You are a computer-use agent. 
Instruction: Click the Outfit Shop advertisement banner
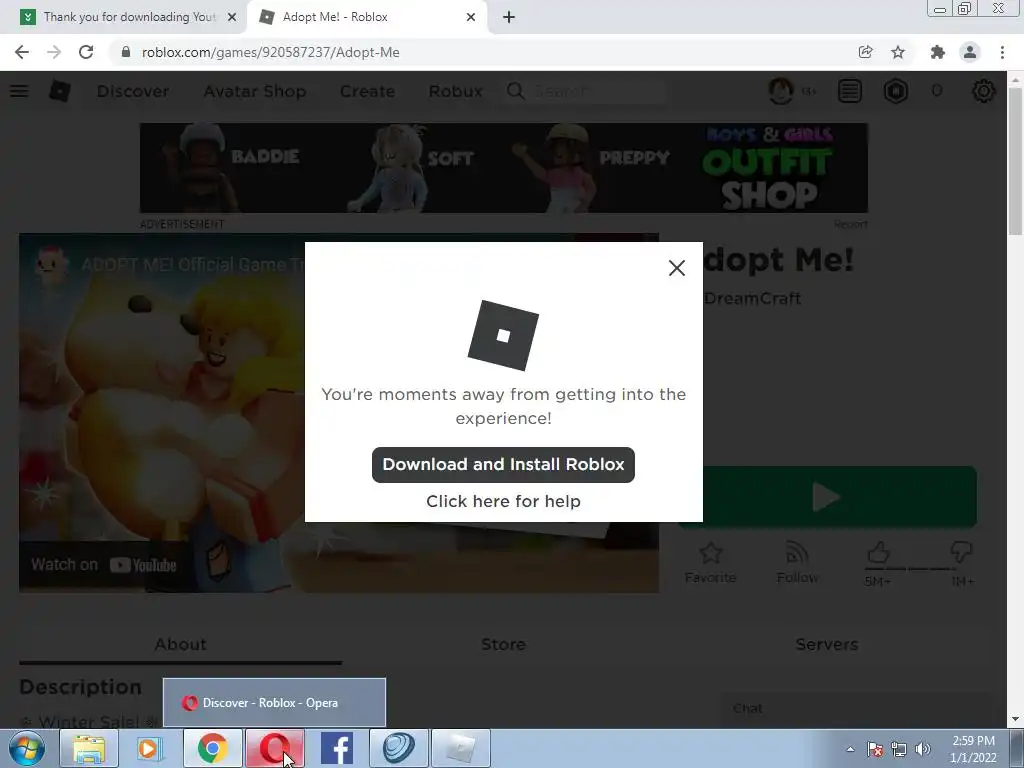pos(504,168)
